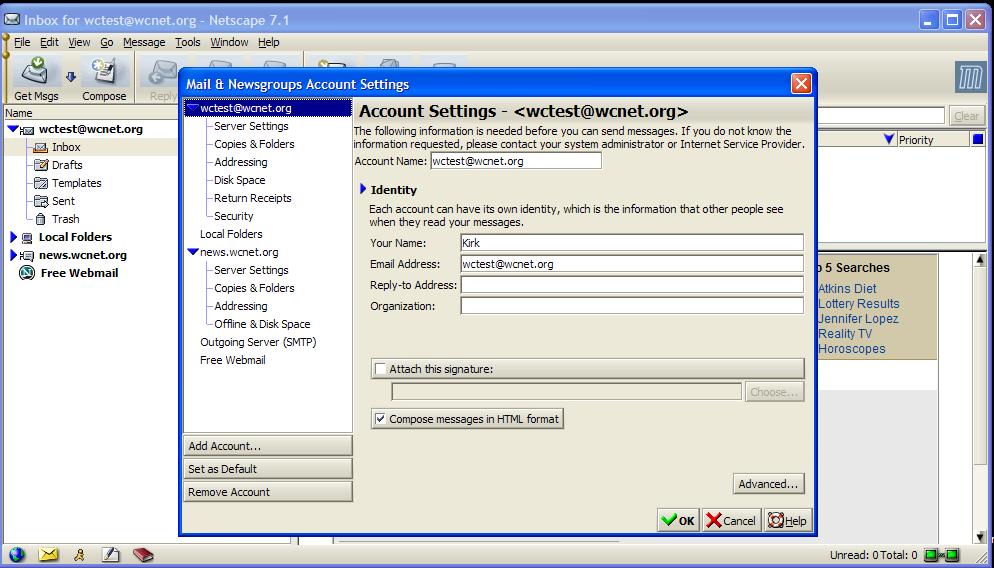The width and height of the screenshot is (994, 568).
Task: Click the Reply-to Address text field
Action: (631, 285)
